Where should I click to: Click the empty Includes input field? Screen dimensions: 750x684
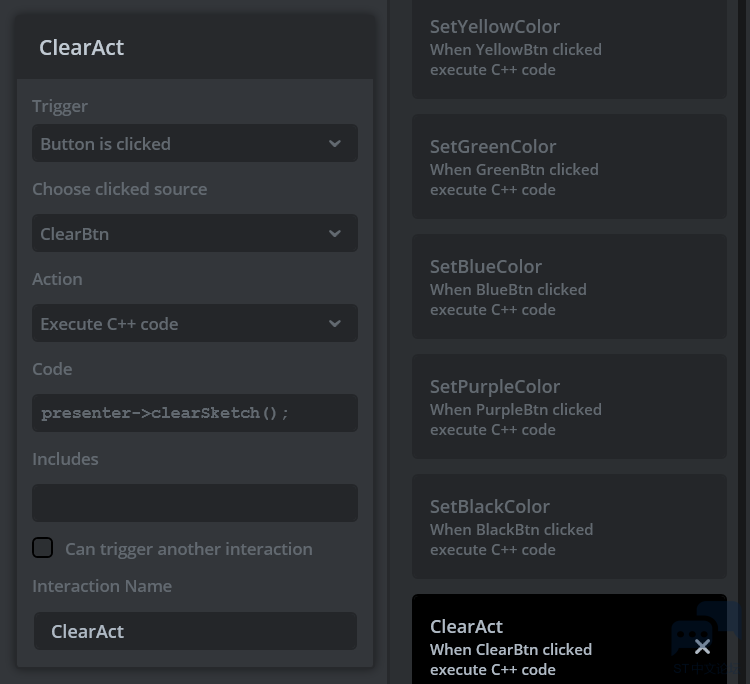(x=194, y=503)
